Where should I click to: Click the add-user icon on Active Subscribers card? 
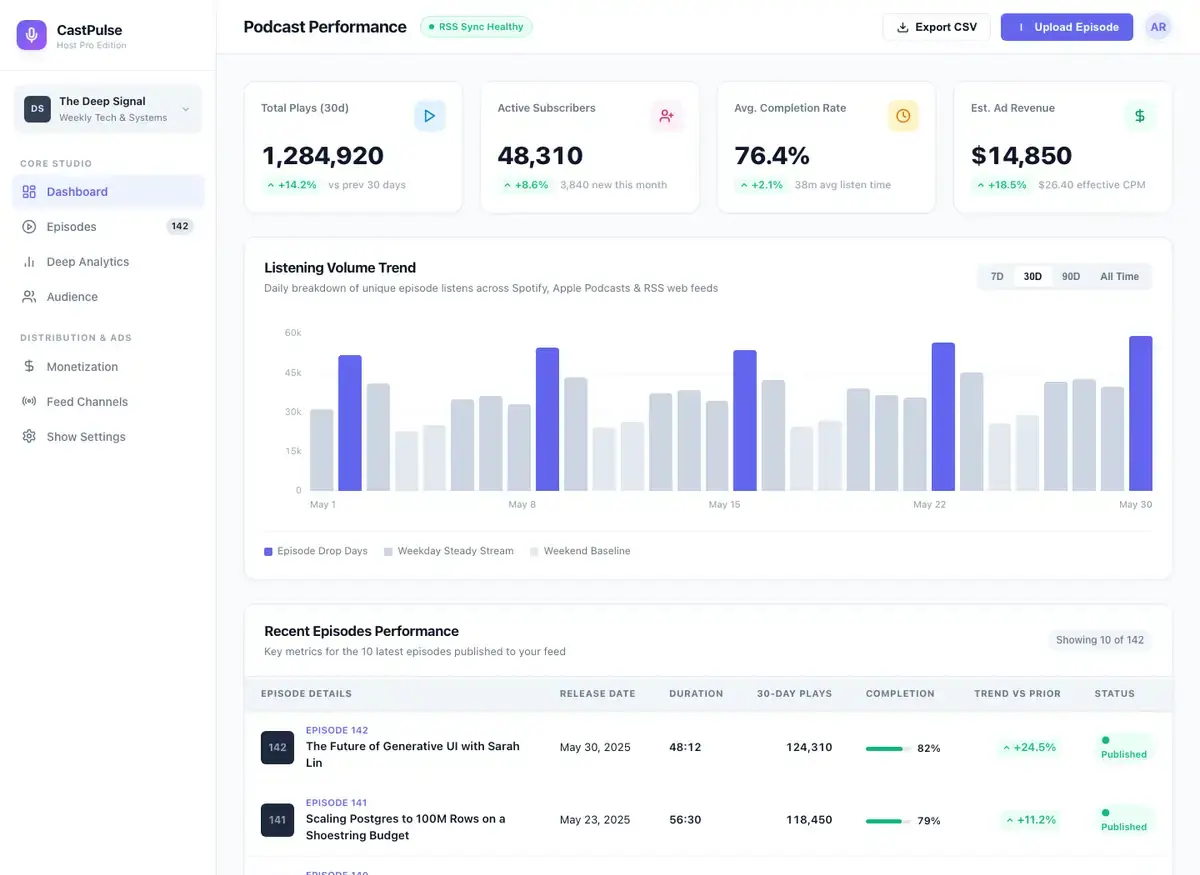pos(666,116)
